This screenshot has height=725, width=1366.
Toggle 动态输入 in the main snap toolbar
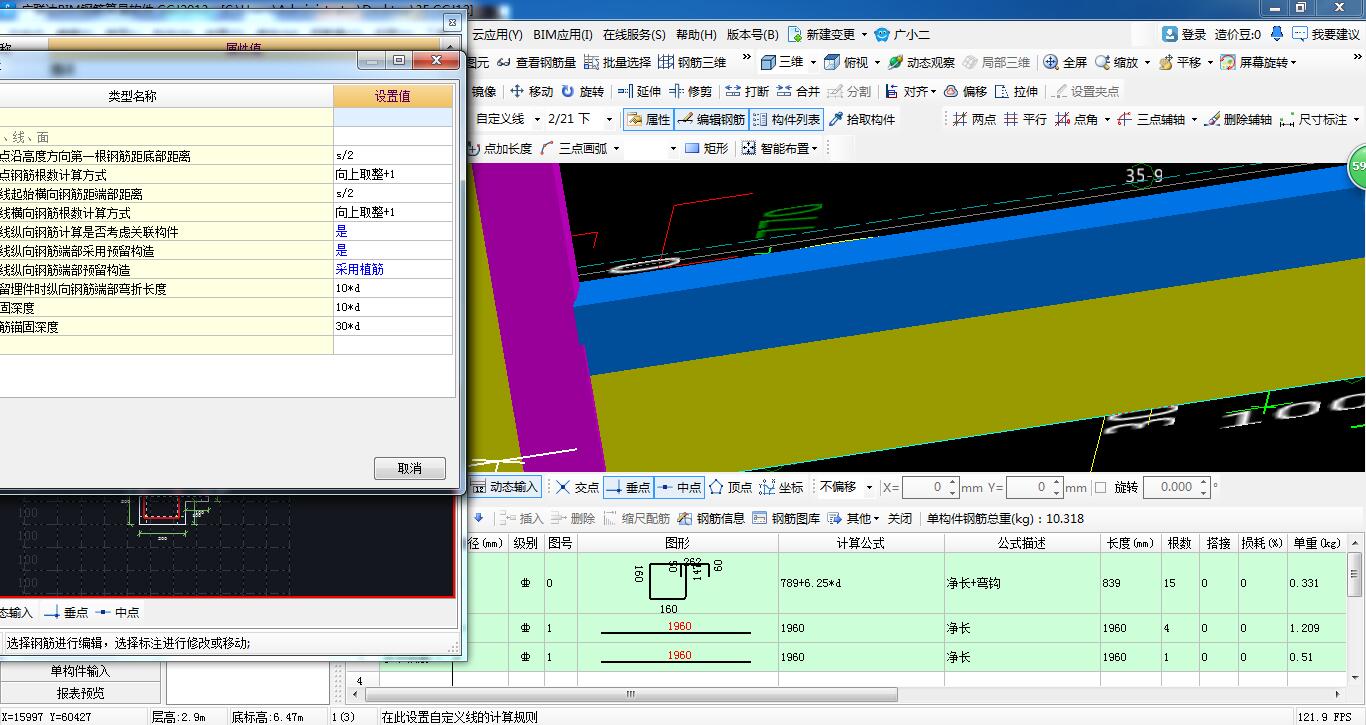(x=505, y=487)
